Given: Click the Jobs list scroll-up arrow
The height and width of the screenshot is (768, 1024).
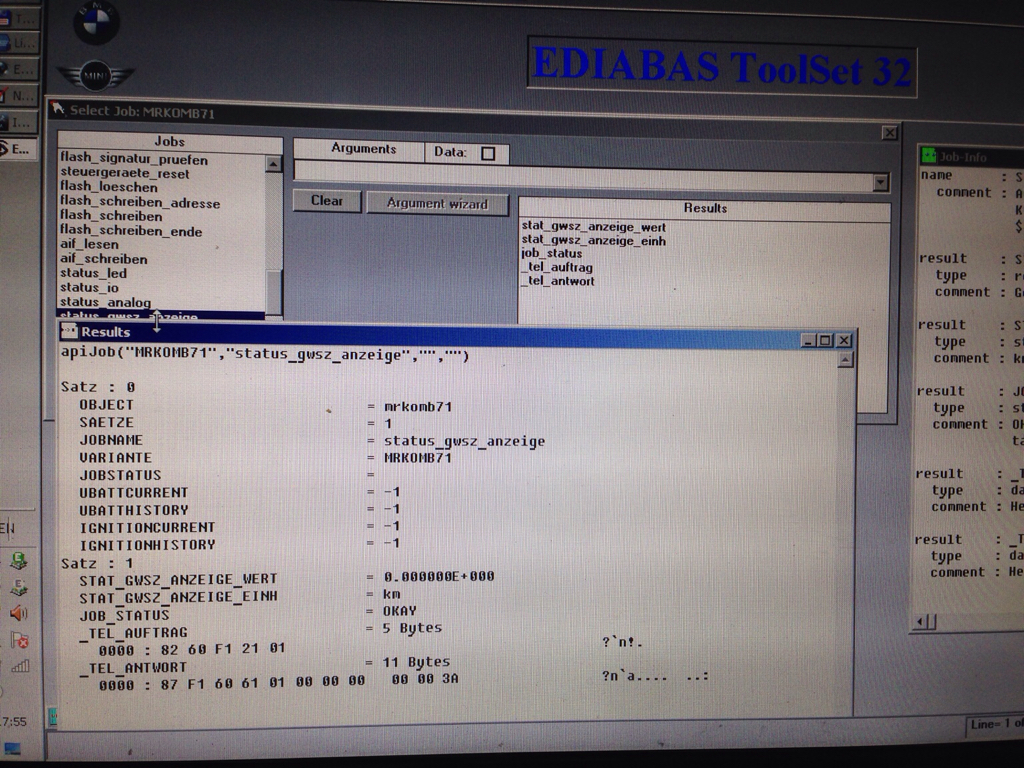Looking at the screenshot, I should point(274,164).
